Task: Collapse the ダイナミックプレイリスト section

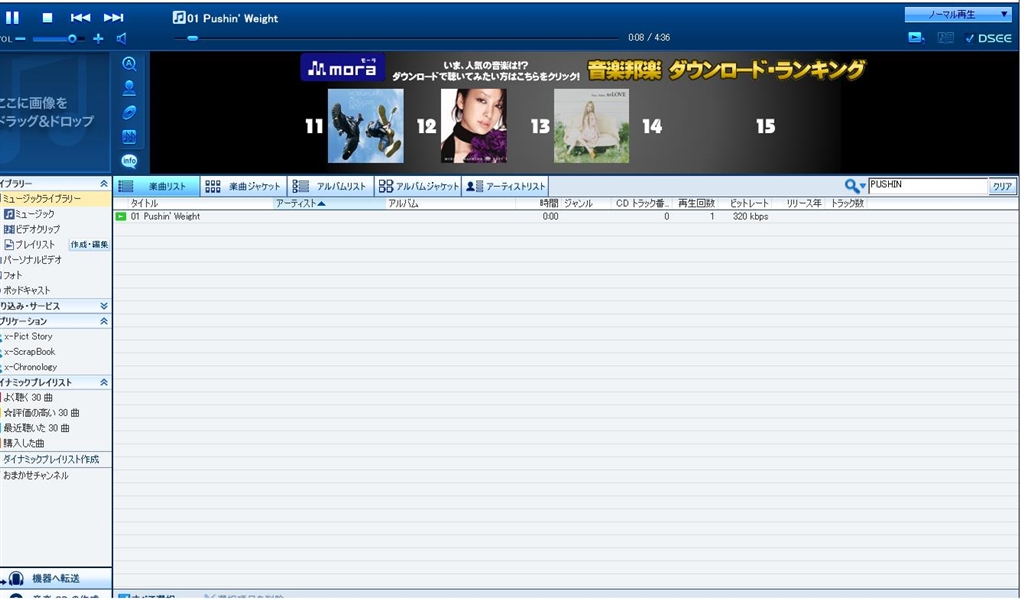Action: (103, 382)
